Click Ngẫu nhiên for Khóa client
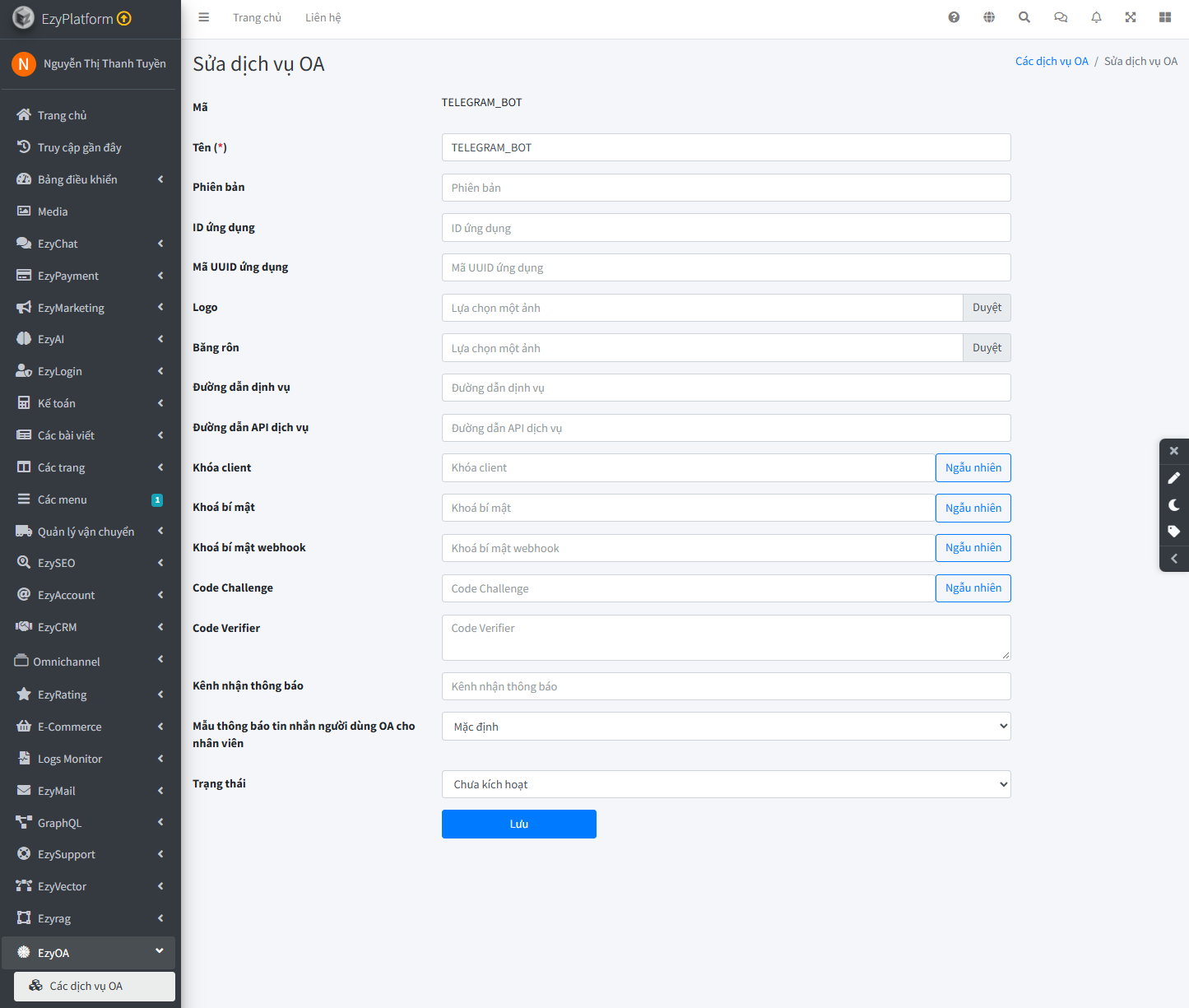The width and height of the screenshot is (1189, 1008). [x=973, y=467]
